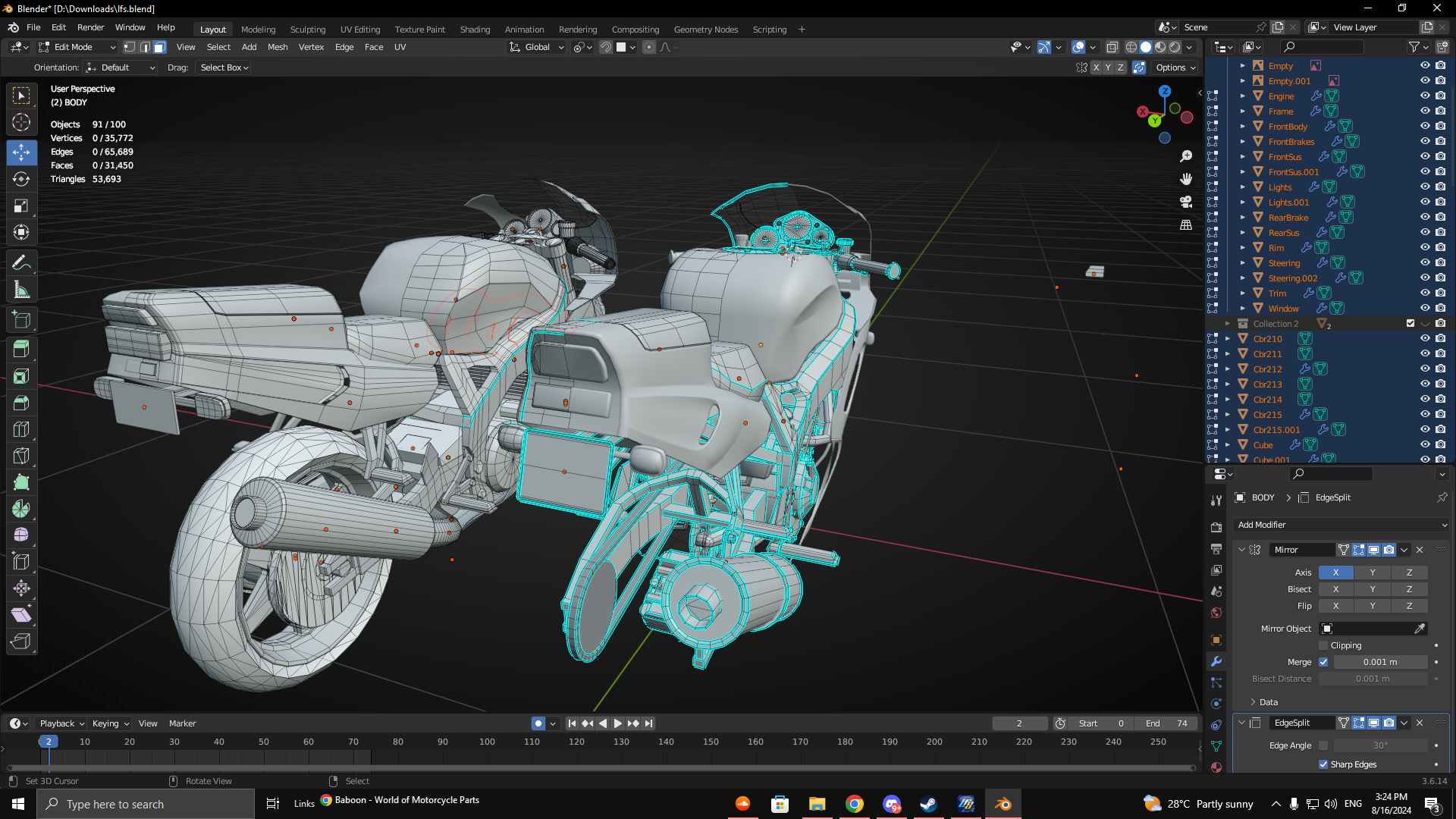This screenshot has height=819, width=1456.
Task: Uncheck the Sharp Edges checkbox
Action: (x=1323, y=764)
